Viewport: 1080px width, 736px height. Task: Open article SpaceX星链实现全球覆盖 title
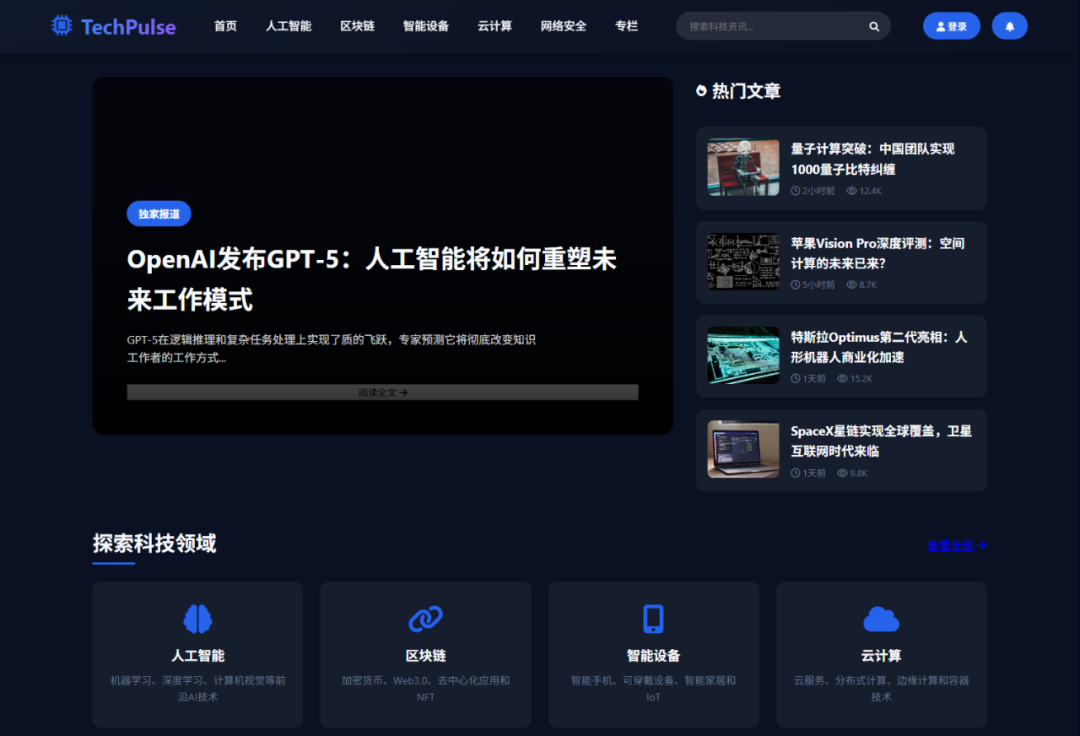click(881, 441)
